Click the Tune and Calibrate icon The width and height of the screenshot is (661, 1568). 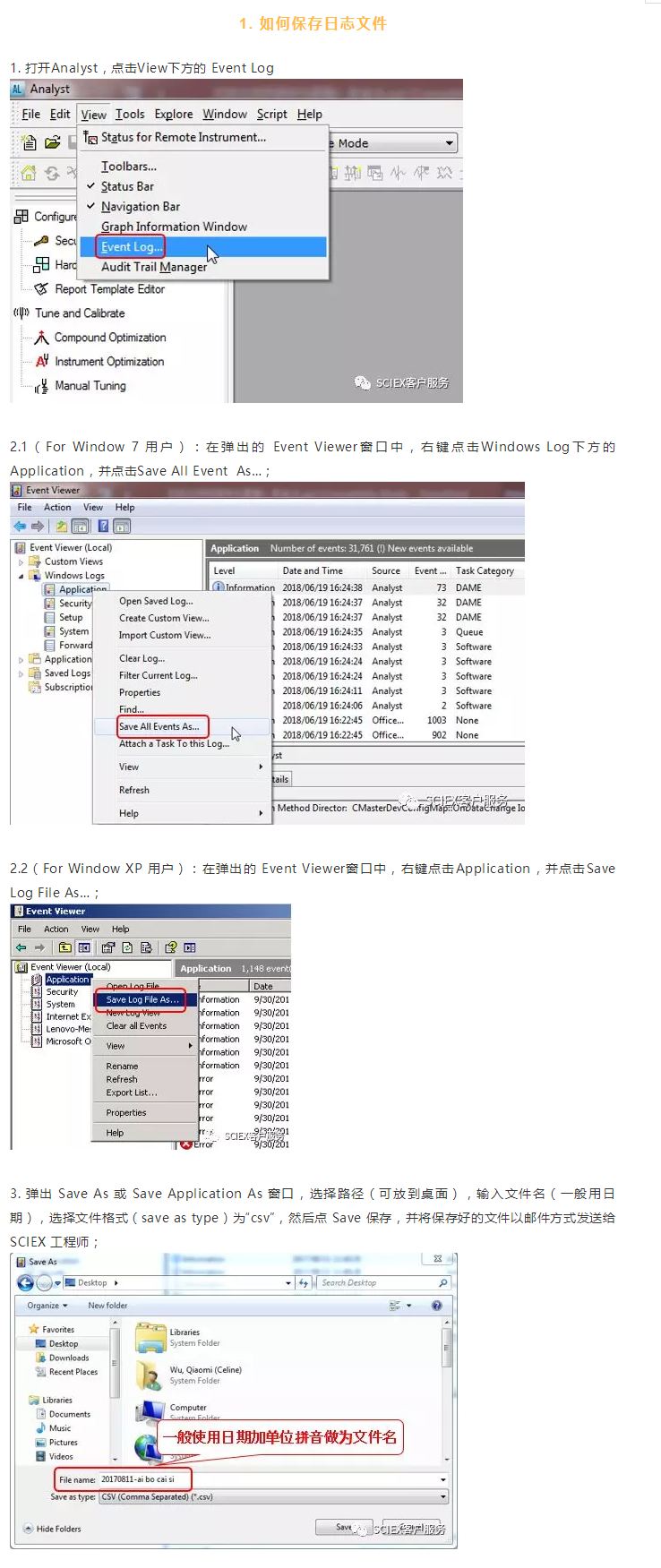click(21, 313)
